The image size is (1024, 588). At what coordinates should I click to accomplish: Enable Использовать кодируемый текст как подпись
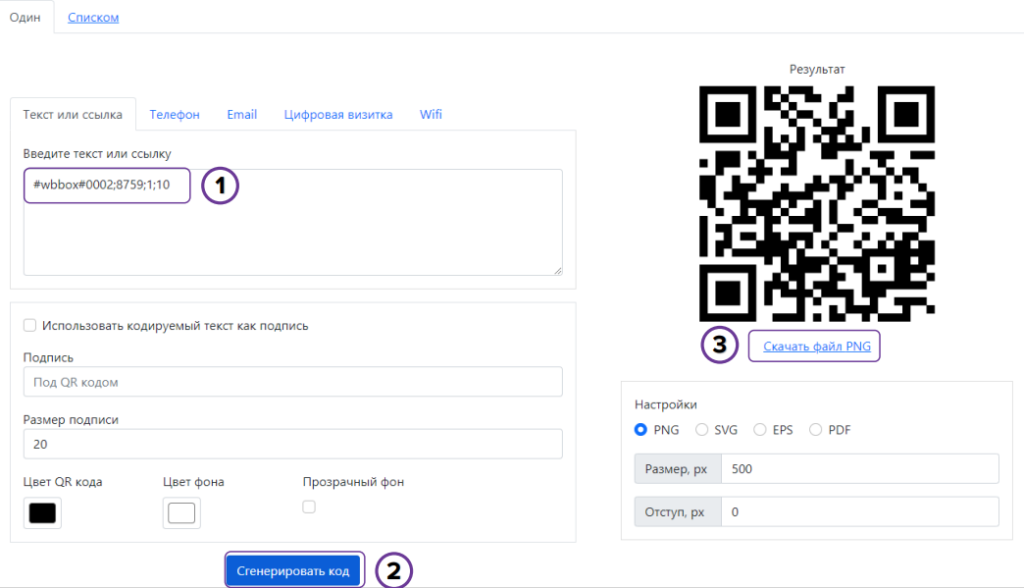pos(29,324)
